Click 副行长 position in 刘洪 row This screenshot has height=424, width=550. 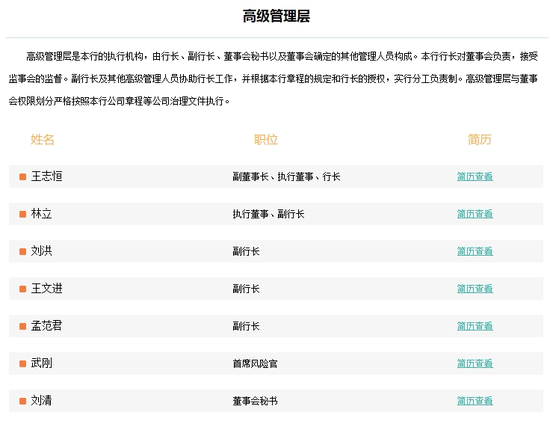(246, 251)
